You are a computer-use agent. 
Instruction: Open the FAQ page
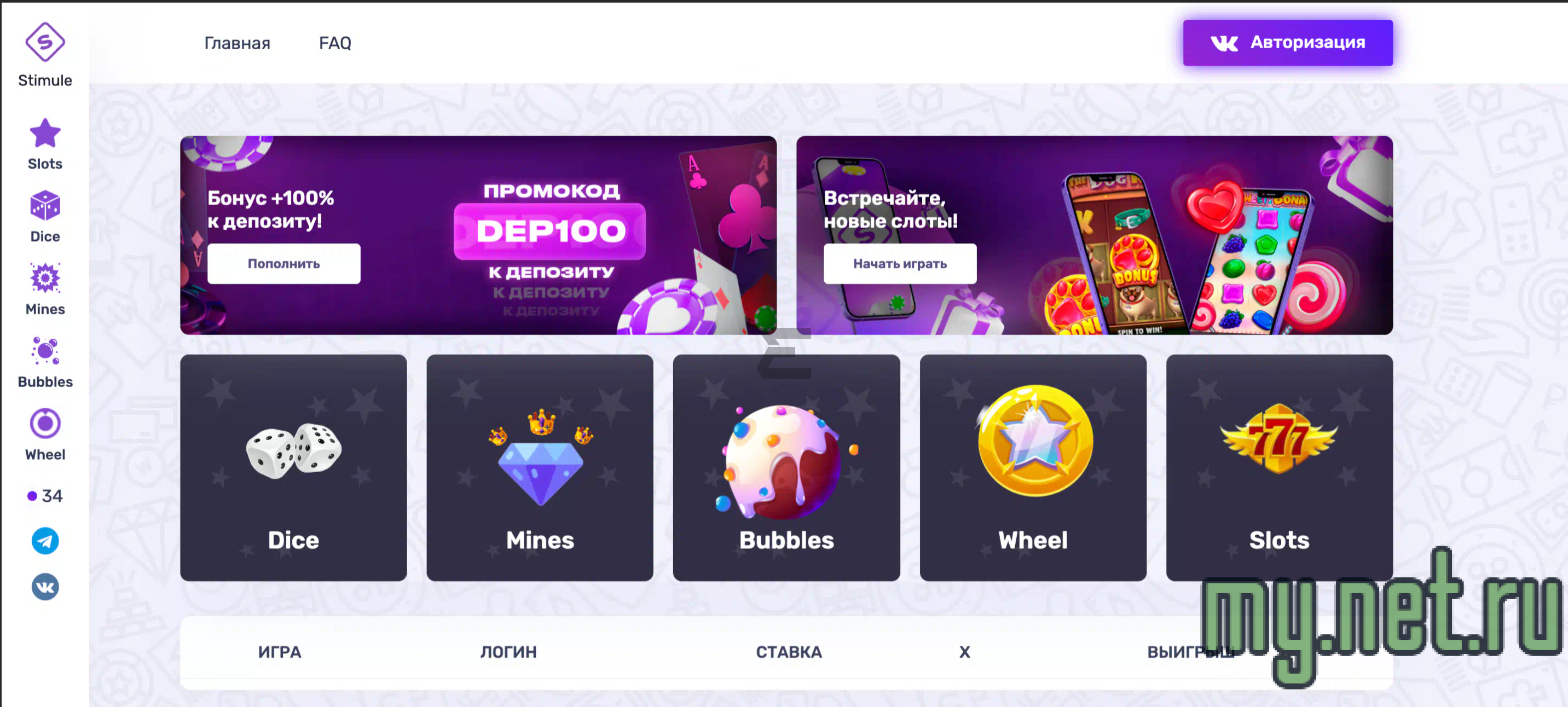335,43
